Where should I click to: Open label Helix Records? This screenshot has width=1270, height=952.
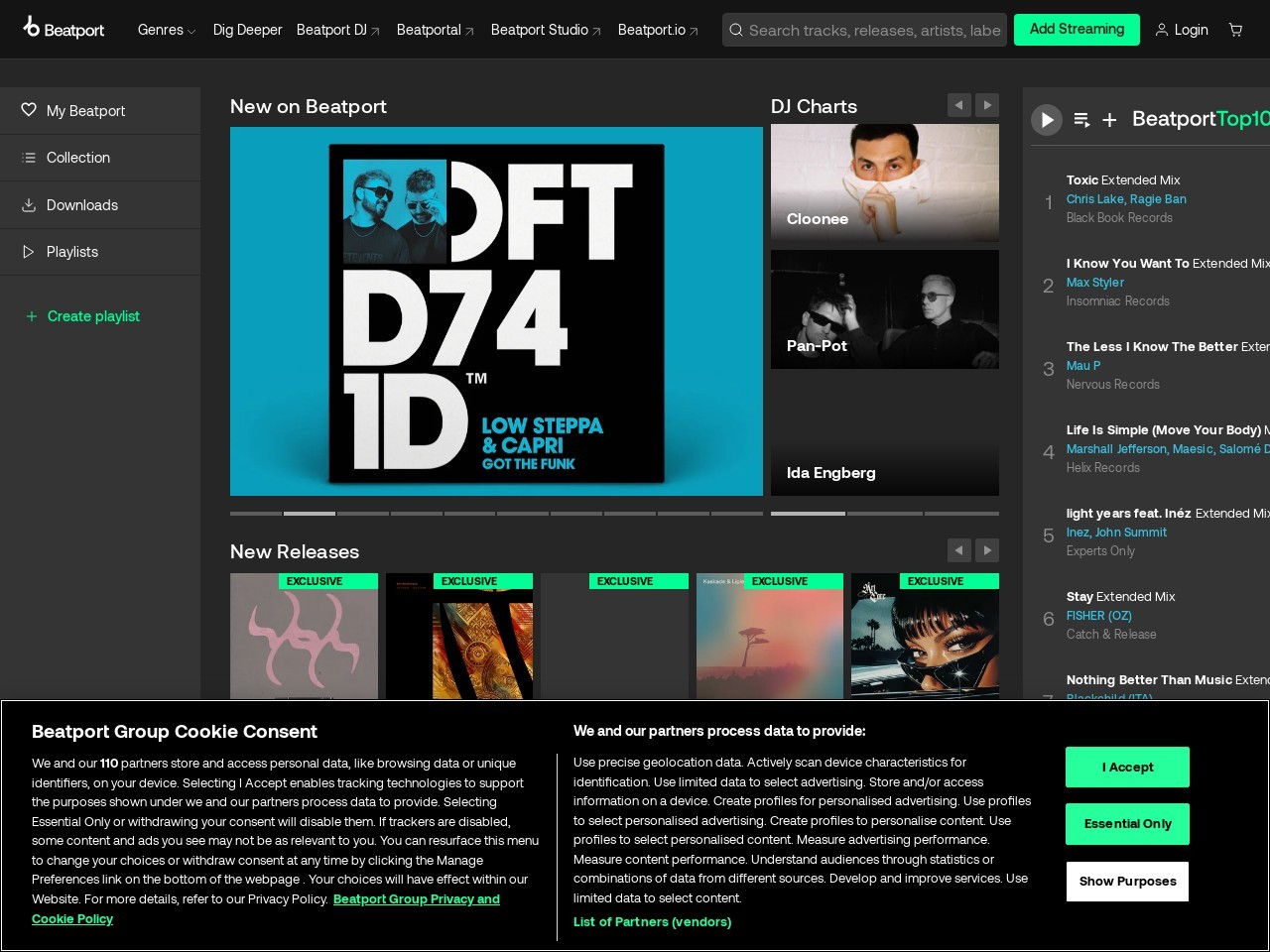(1103, 468)
